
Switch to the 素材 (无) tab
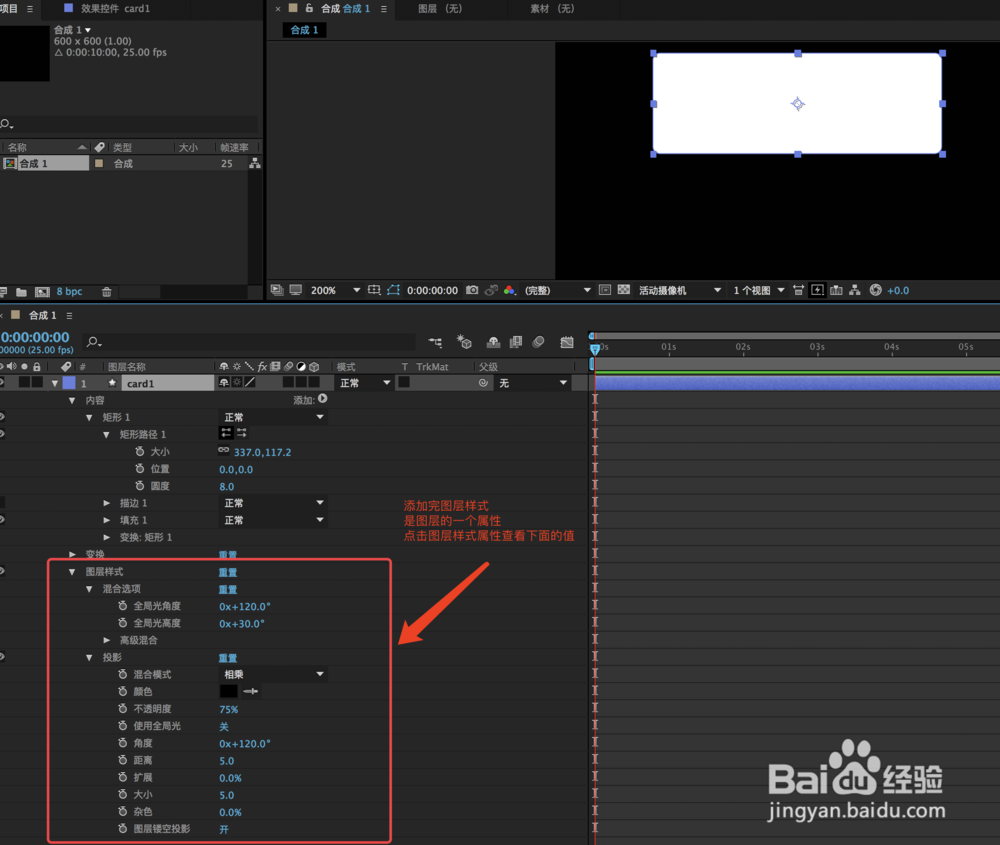(552, 8)
